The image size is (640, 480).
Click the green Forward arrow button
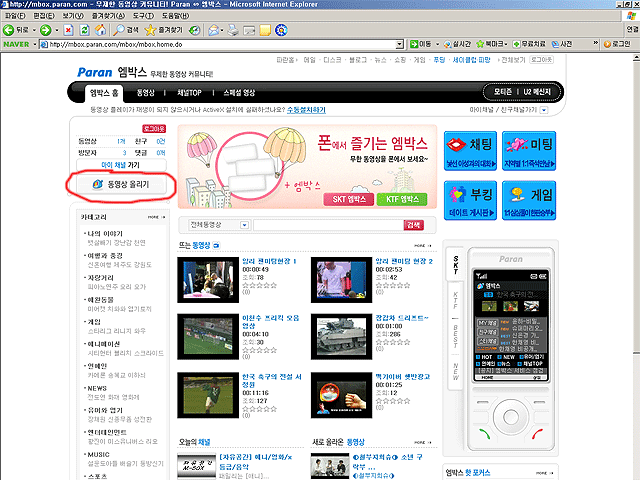(46, 30)
